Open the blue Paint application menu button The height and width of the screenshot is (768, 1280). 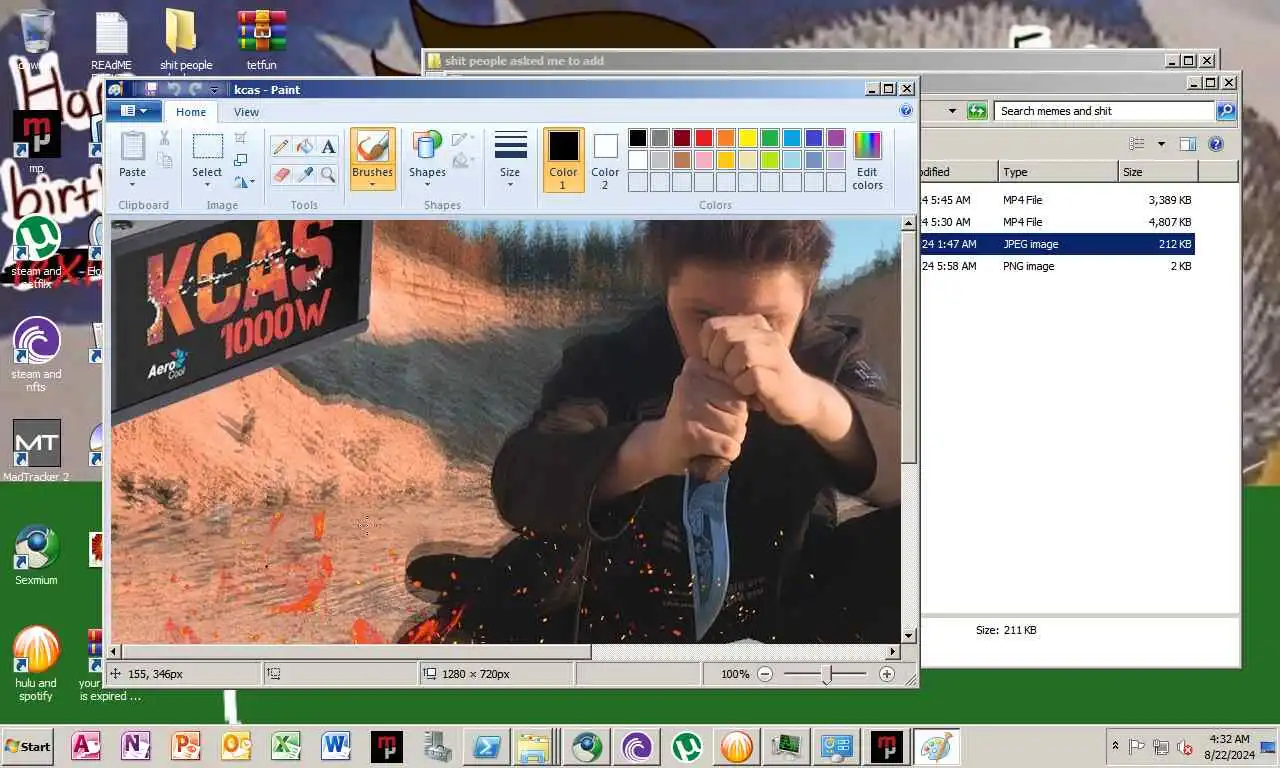pyautogui.click(x=133, y=111)
